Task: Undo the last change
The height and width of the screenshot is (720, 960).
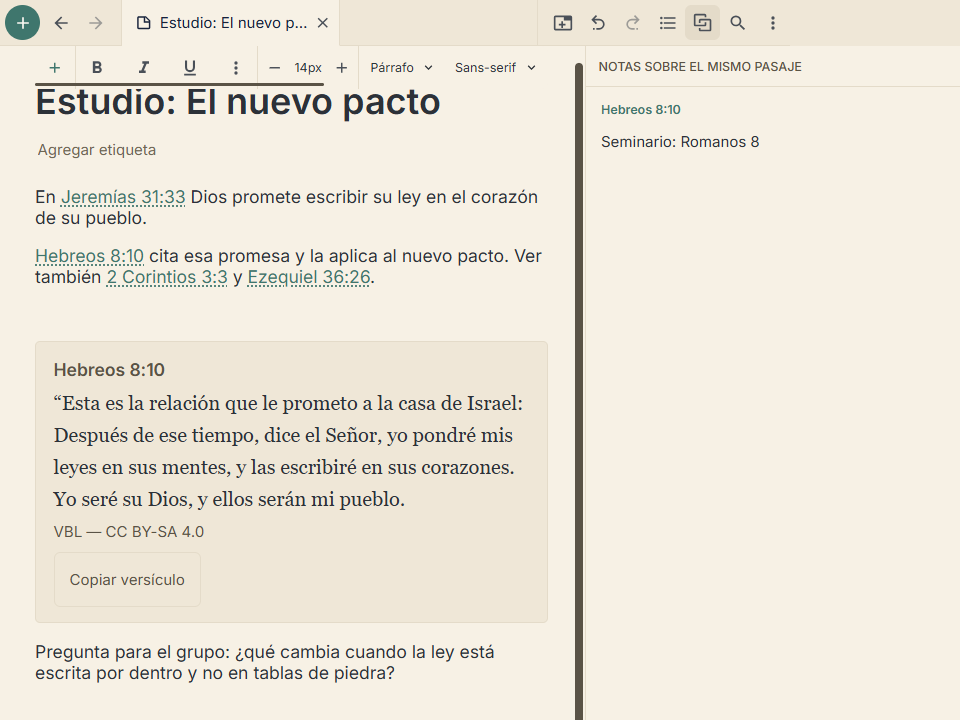Action: click(x=598, y=23)
